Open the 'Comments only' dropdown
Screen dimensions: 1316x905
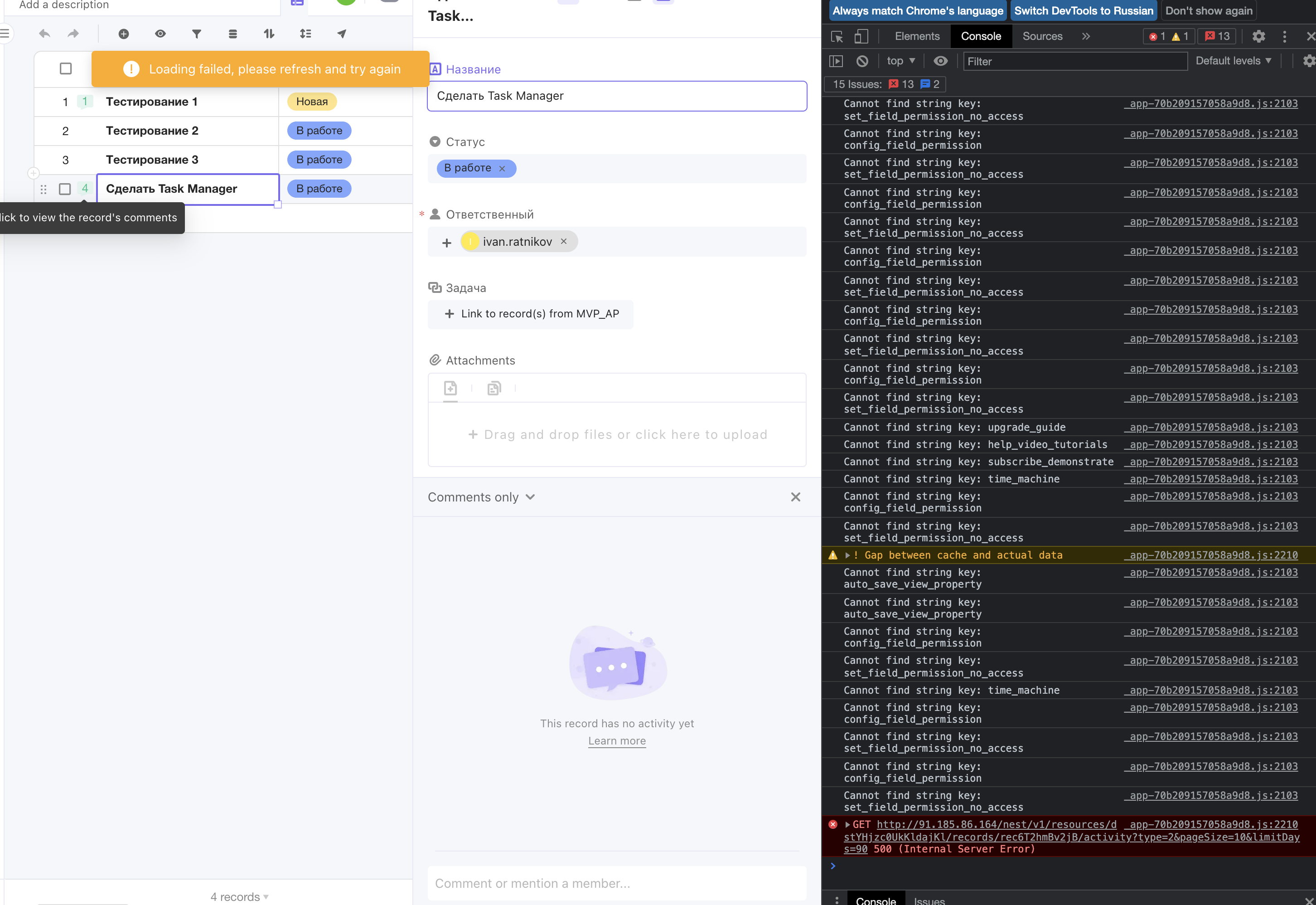[x=481, y=497]
